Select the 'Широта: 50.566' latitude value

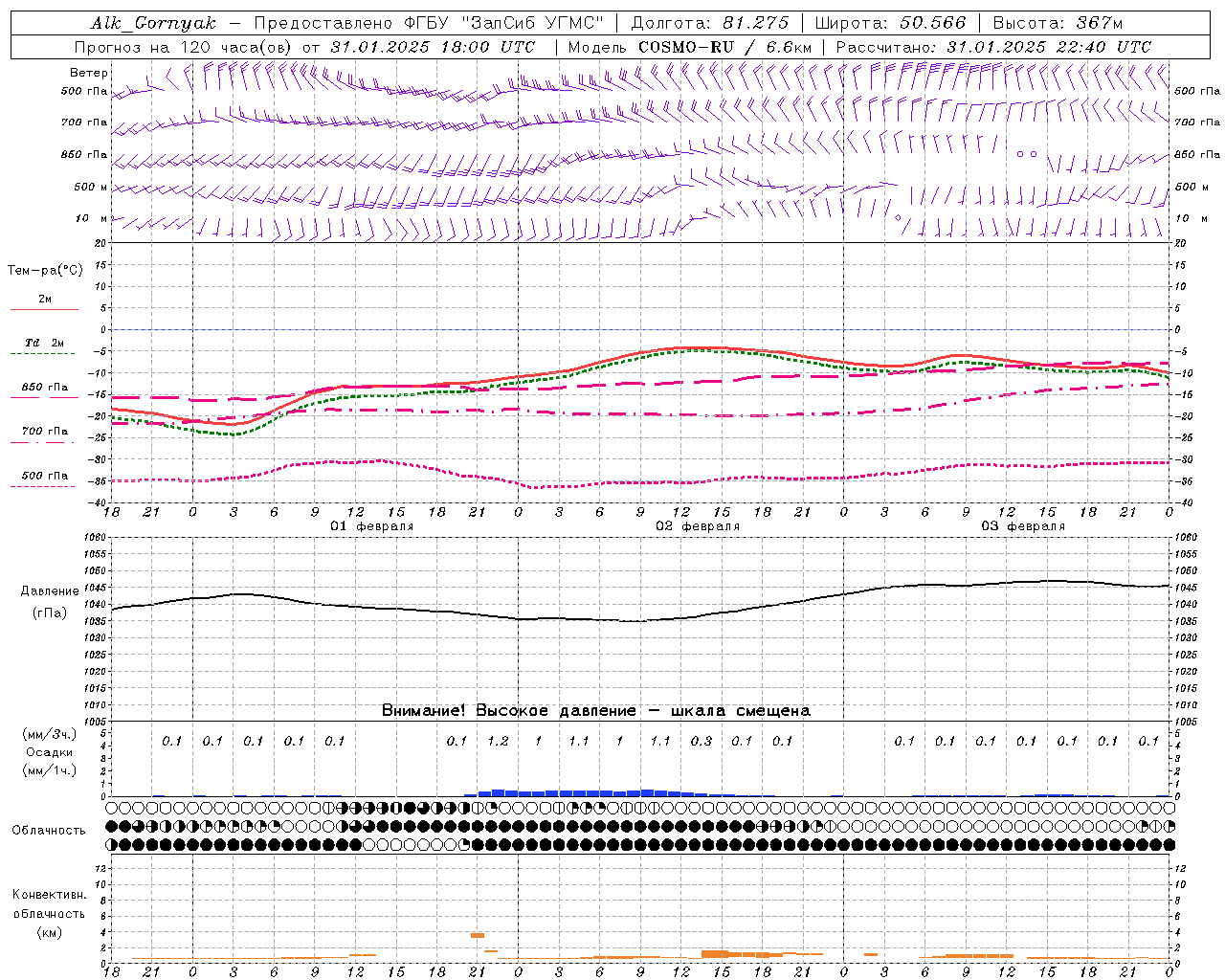(890, 23)
